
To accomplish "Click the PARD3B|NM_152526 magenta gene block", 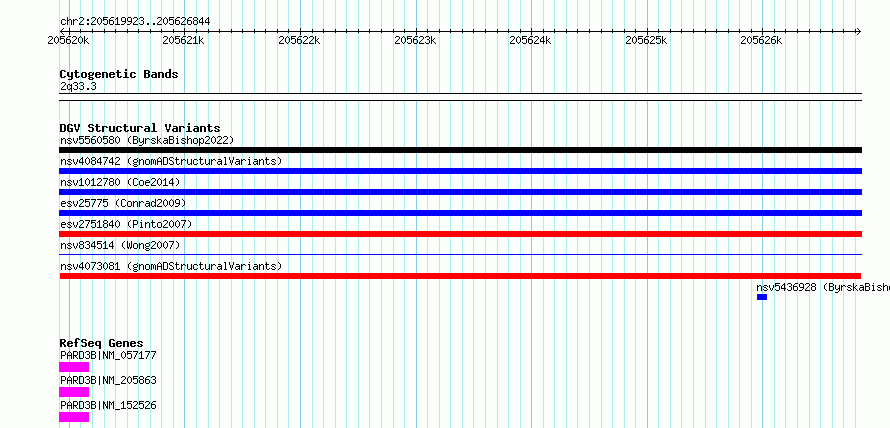I will click(x=74, y=417).
